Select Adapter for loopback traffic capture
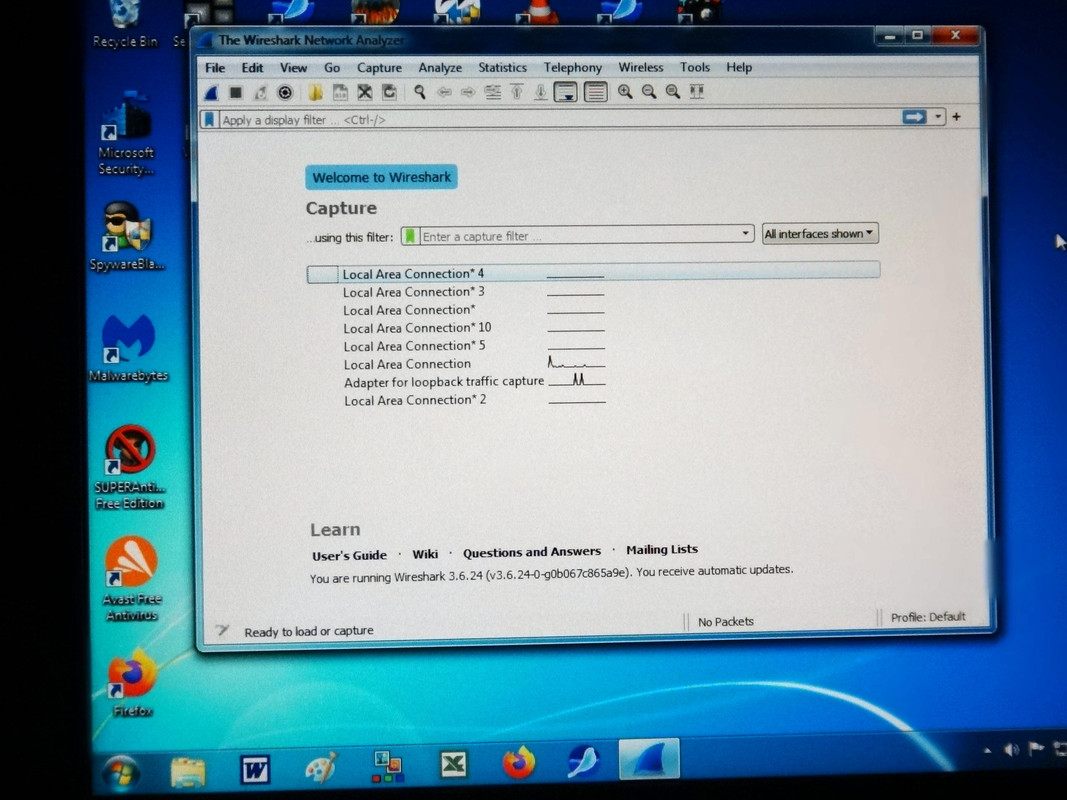 (x=444, y=382)
